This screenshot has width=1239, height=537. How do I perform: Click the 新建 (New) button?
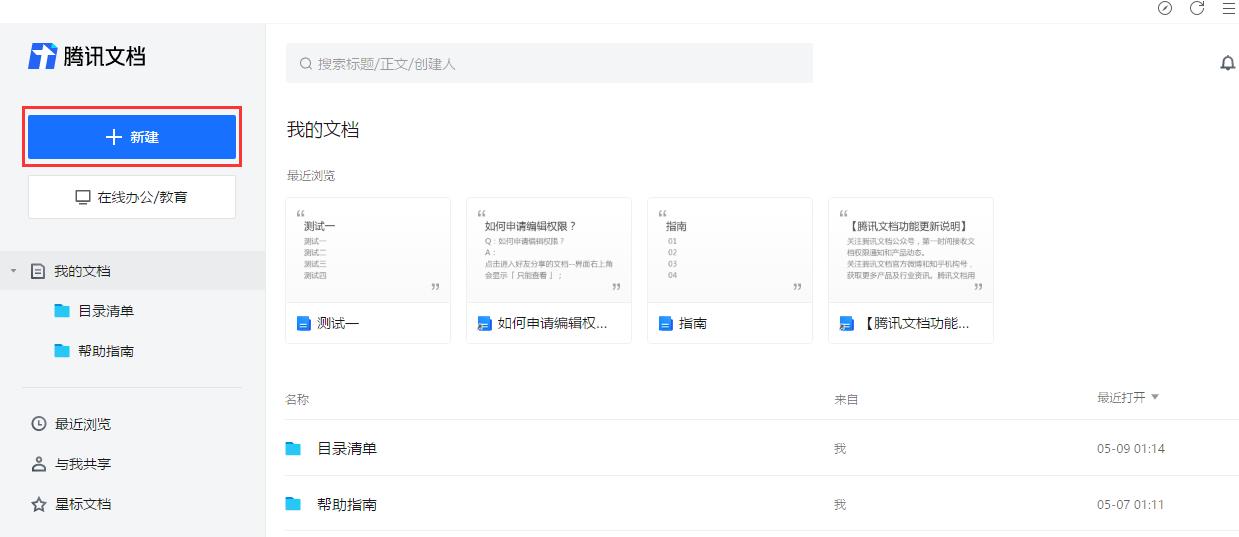click(x=132, y=137)
